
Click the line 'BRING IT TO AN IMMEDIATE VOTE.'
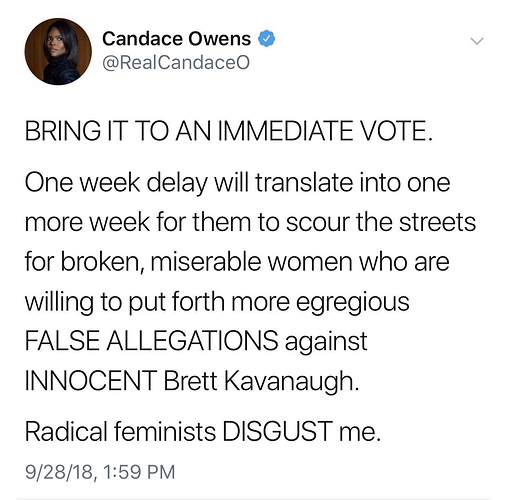tap(229, 130)
